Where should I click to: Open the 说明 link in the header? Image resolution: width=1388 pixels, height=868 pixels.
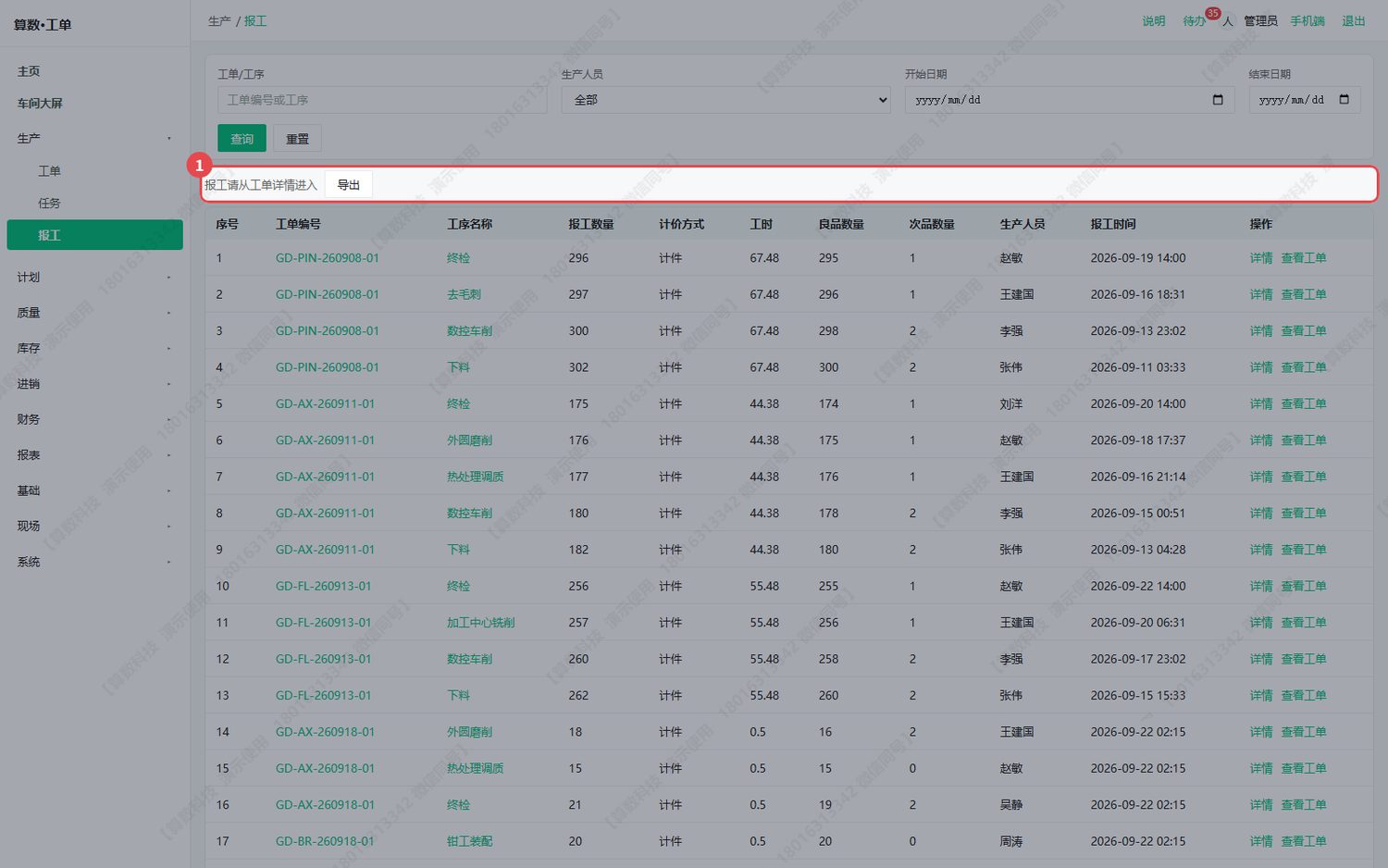[1153, 21]
